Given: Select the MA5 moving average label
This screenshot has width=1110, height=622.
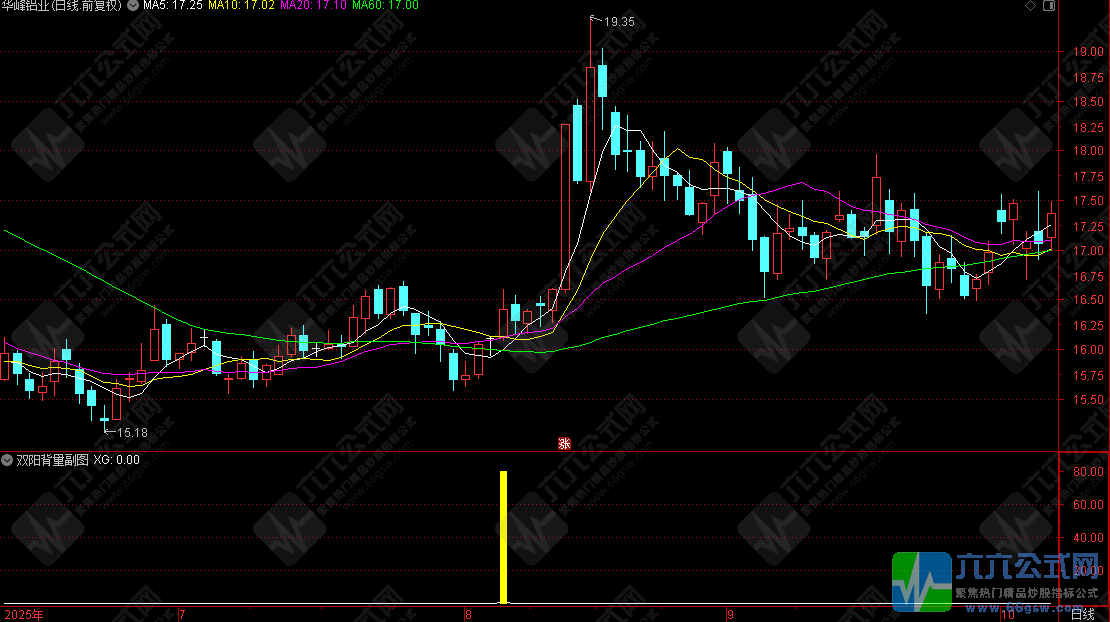Looking at the screenshot, I should [174, 6].
